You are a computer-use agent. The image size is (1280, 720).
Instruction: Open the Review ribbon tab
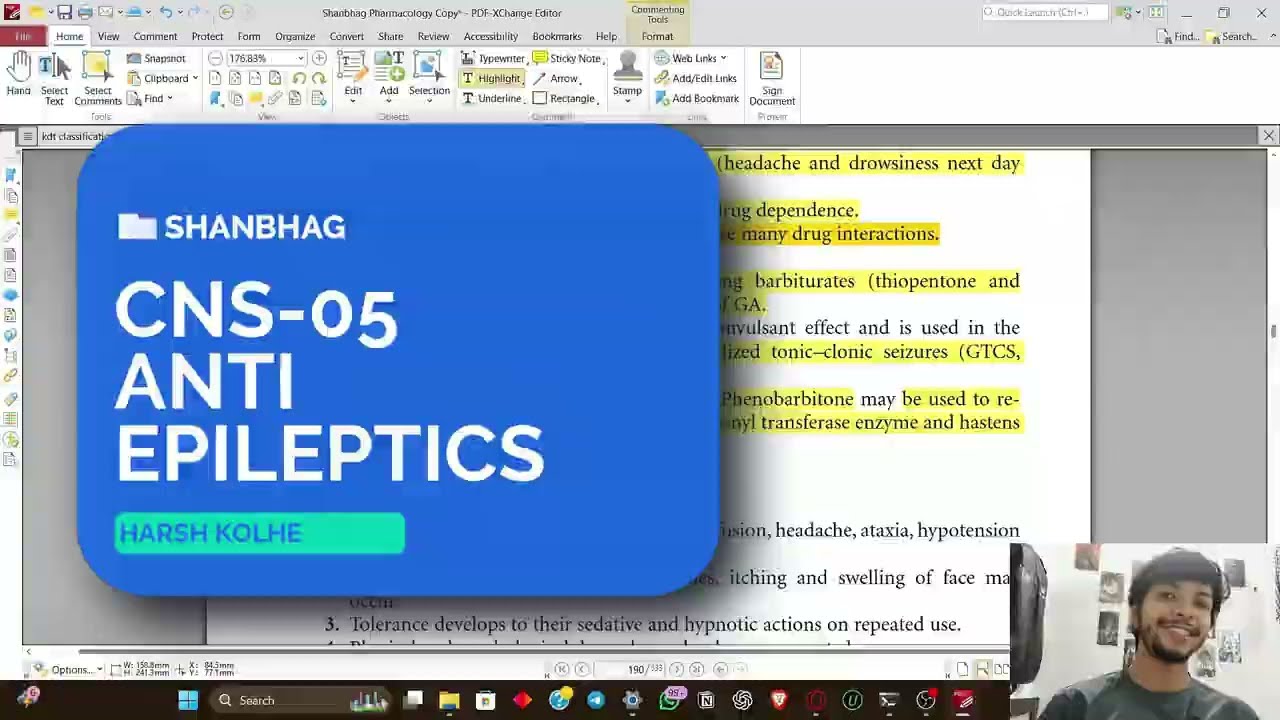[433, 36]
